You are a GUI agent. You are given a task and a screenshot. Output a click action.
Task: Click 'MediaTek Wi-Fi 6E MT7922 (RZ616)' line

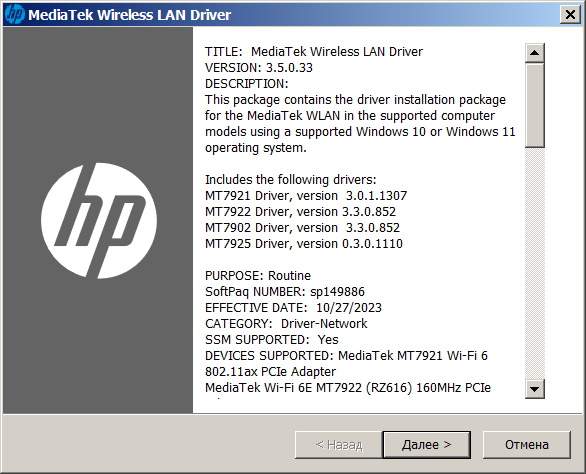348,388
